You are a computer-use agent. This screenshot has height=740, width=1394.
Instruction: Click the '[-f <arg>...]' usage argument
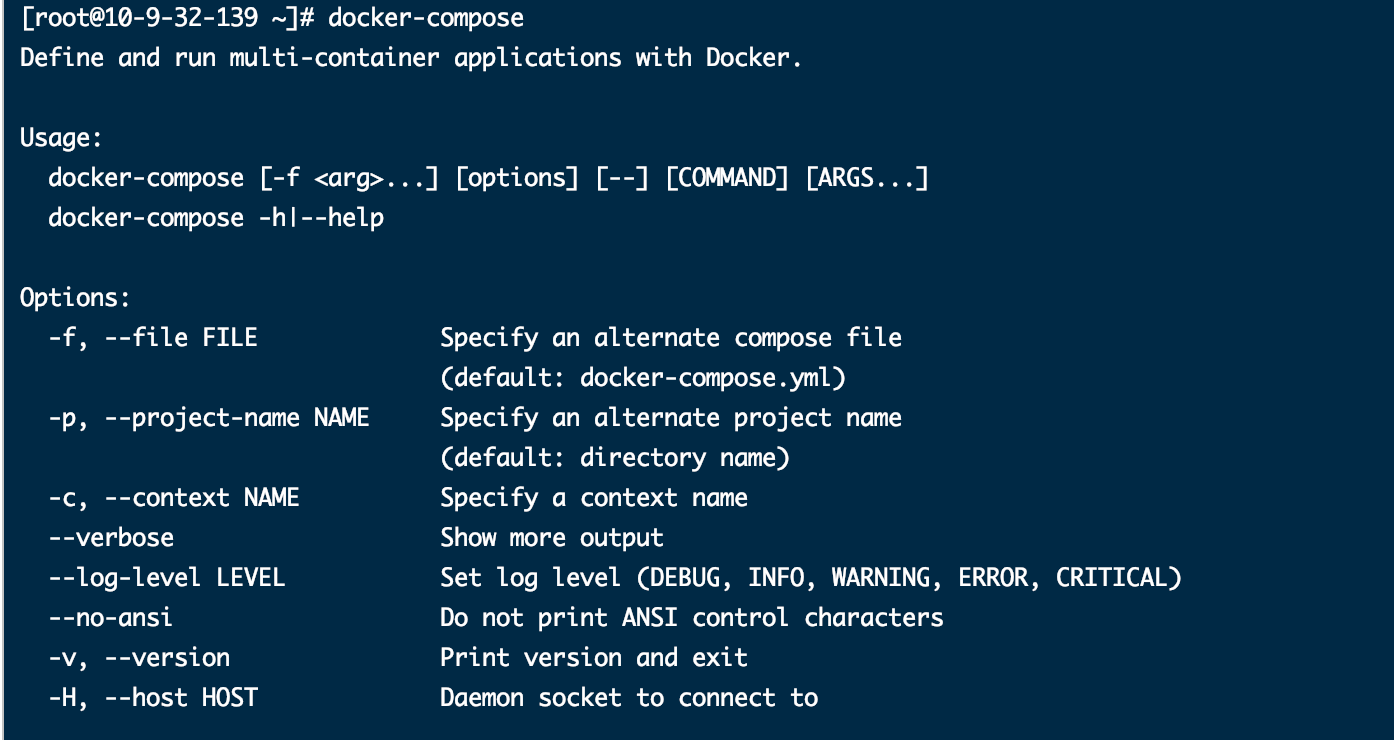coord(349,178)
